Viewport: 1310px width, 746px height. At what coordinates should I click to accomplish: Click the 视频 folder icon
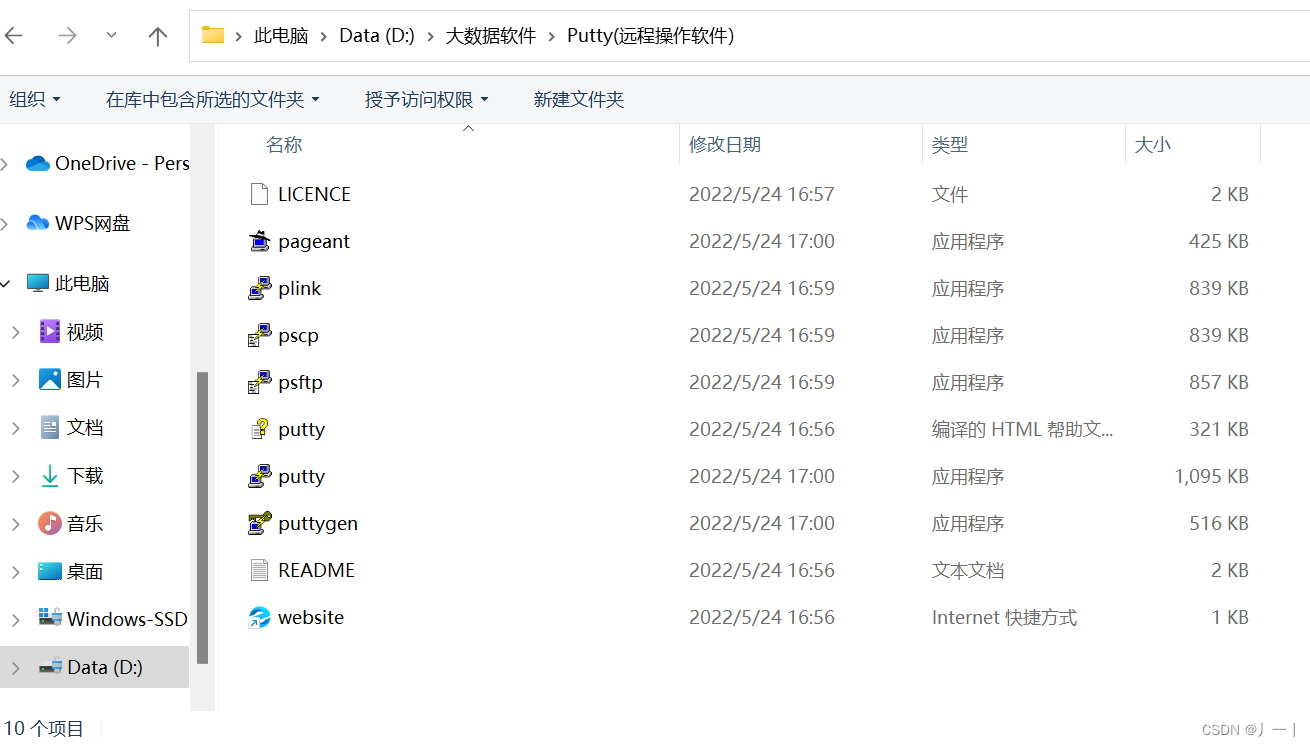[x=50, y=331]
